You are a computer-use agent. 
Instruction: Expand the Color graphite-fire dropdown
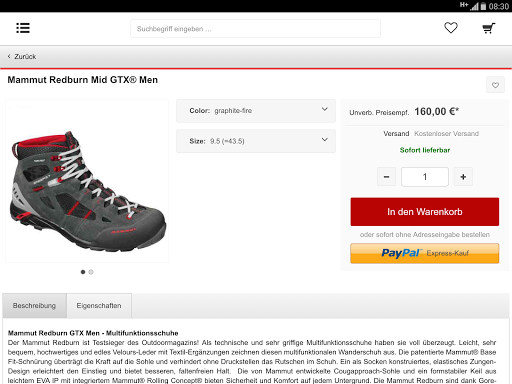pyautogui.click(x=256, y=111)
